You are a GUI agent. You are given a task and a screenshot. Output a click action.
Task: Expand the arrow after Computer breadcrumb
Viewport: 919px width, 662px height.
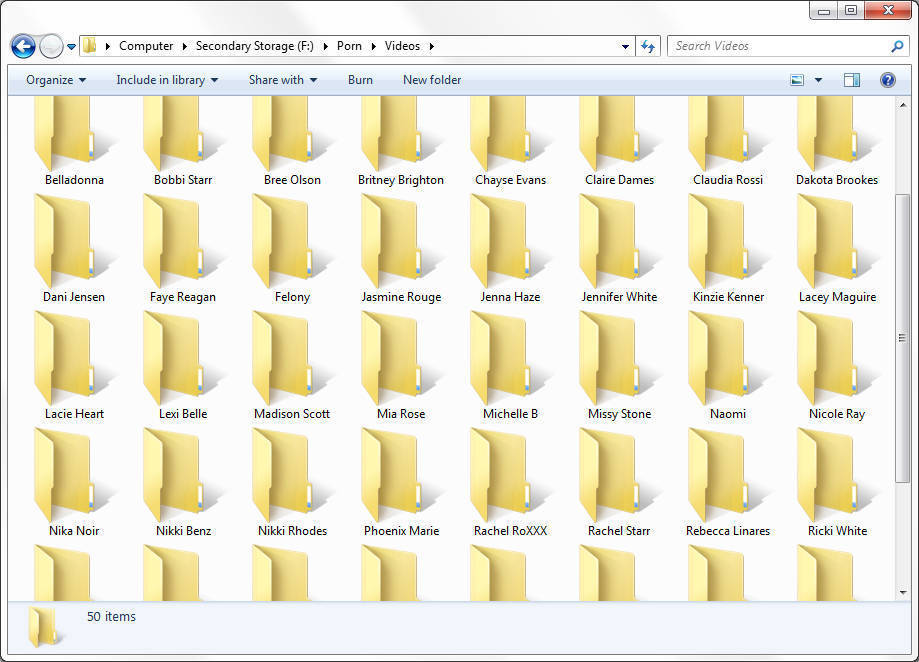pyautogui.click(x=185, y=46)
